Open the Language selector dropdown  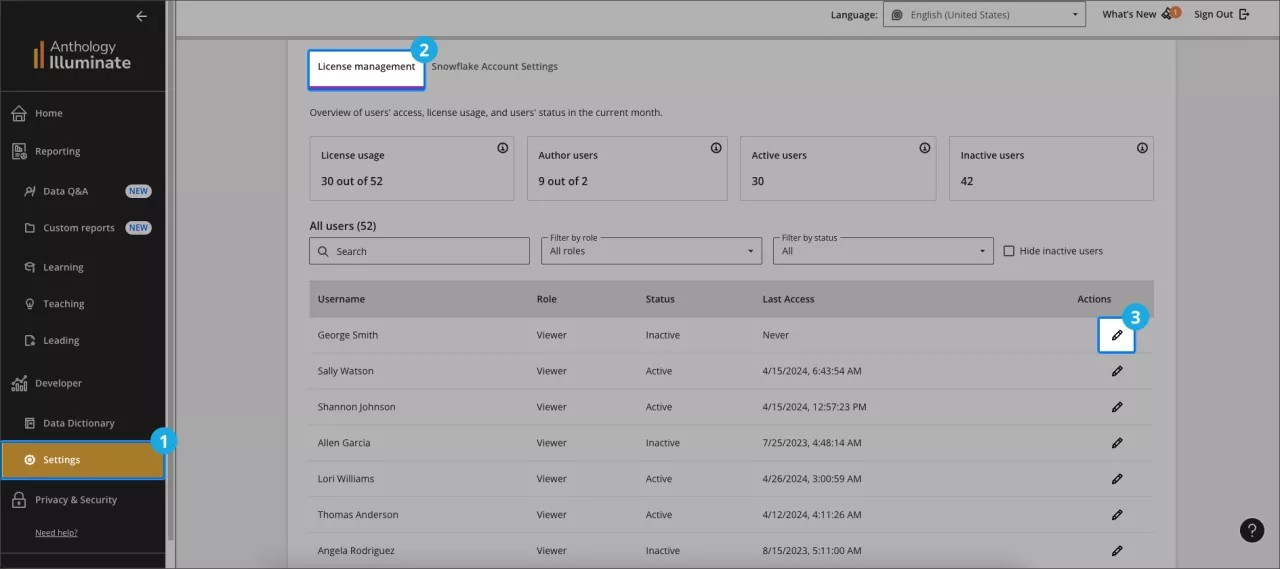click(x=984, y=15)
